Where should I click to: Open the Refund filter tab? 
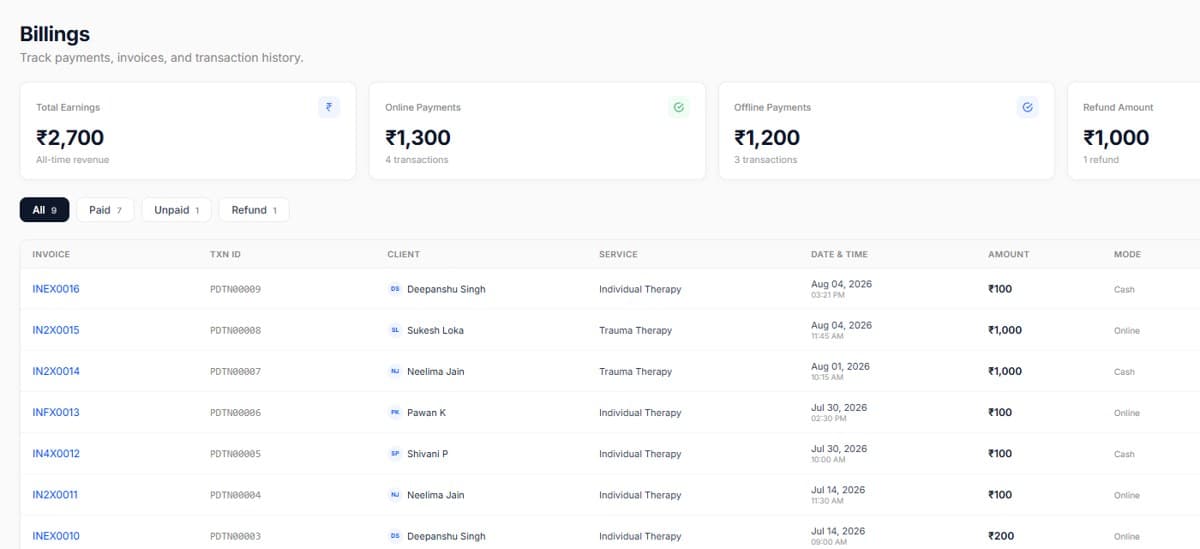pos(254,210)
